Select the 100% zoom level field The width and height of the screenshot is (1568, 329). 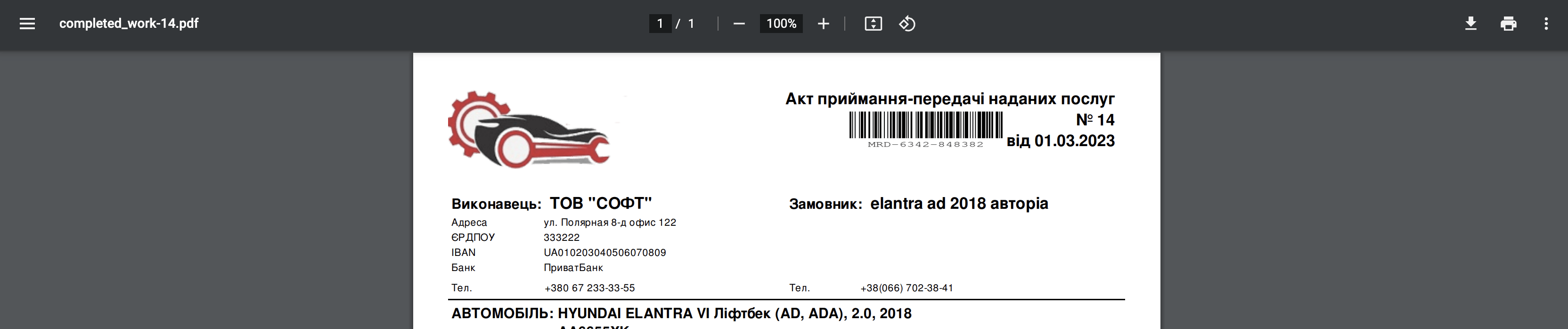click(781, 24)
